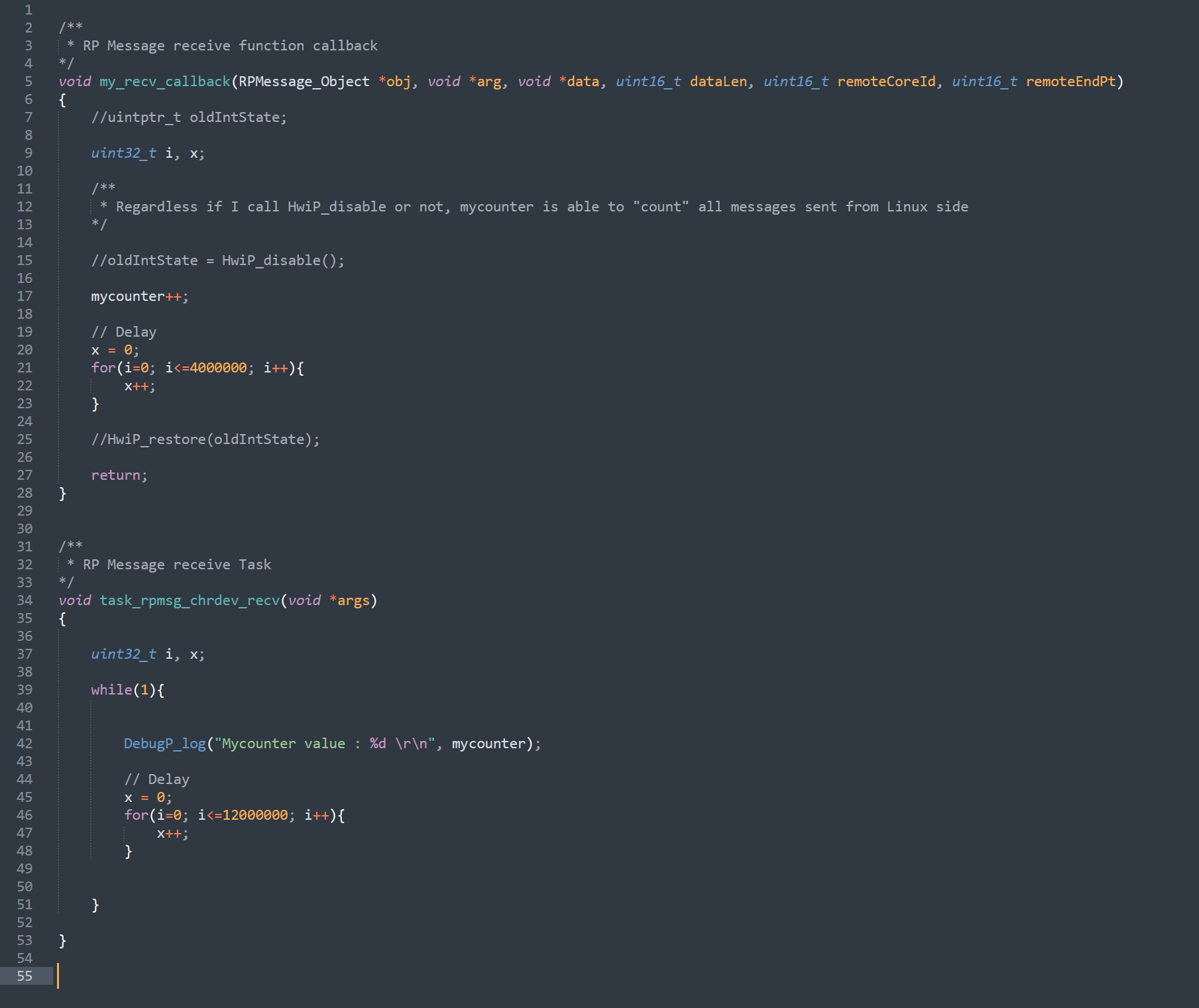
Task: Place cursor on my_recv_callback function name
Action: click(164, 81)
